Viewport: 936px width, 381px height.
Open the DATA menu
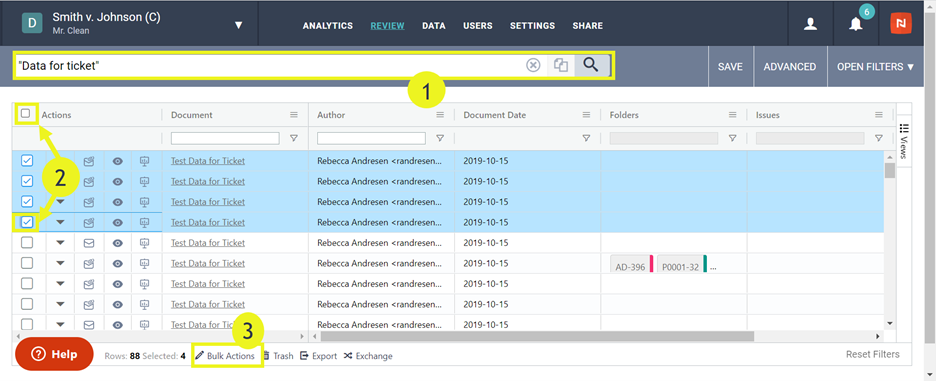point(433,26)
